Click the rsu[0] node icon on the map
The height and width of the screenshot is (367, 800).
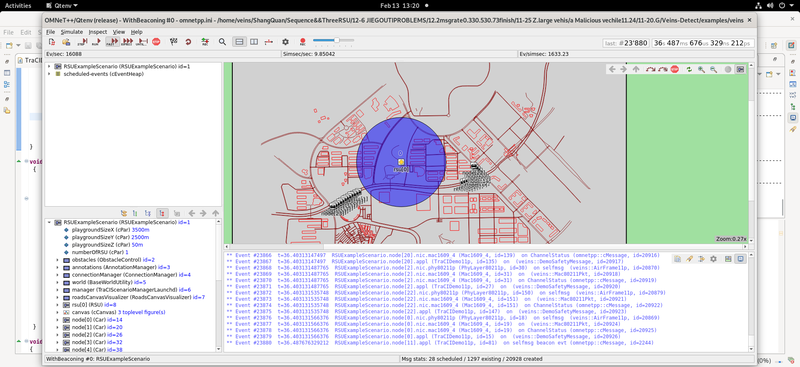point(401,162)
